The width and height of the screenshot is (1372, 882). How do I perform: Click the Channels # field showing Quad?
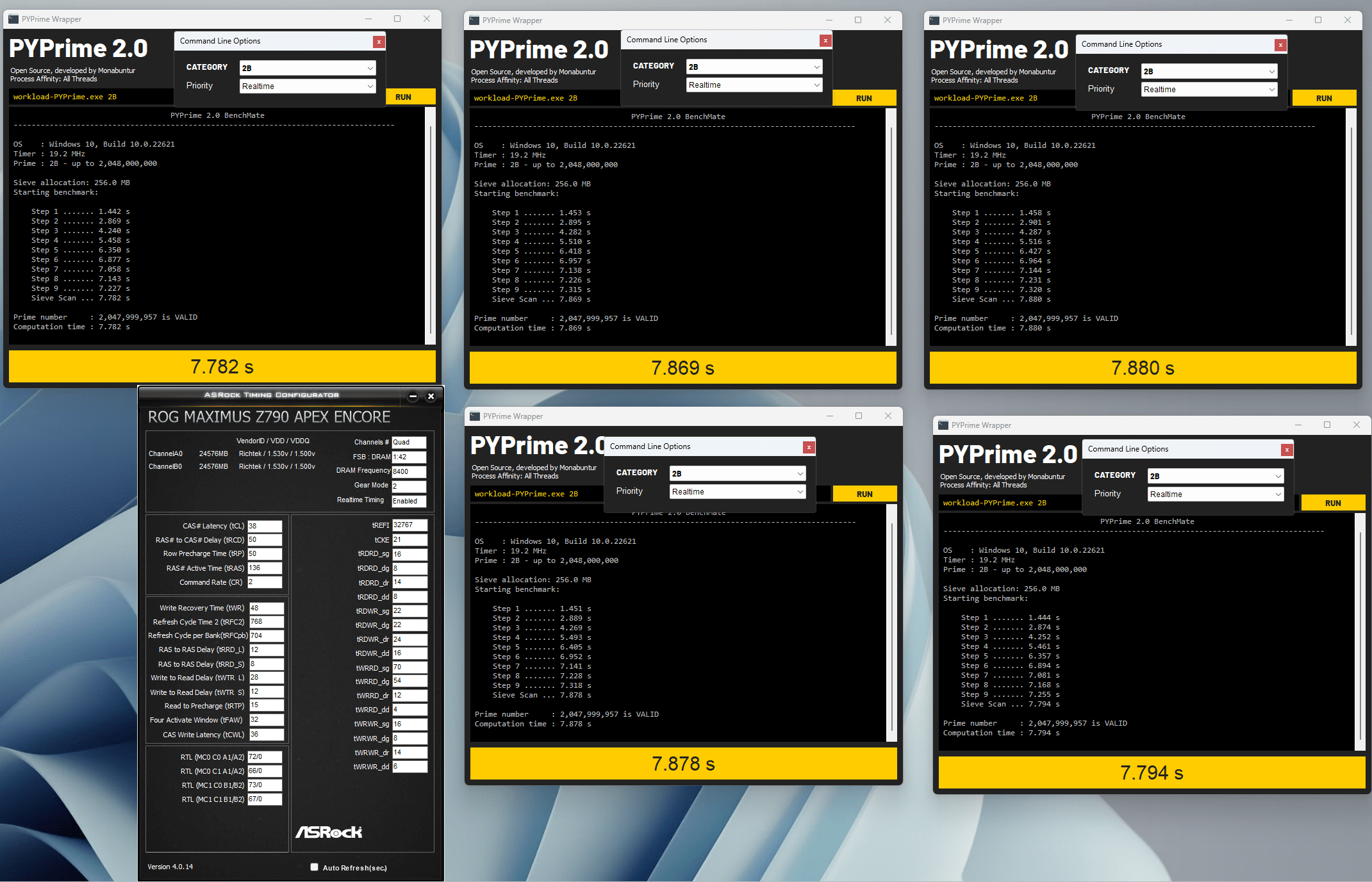point(409,443)
